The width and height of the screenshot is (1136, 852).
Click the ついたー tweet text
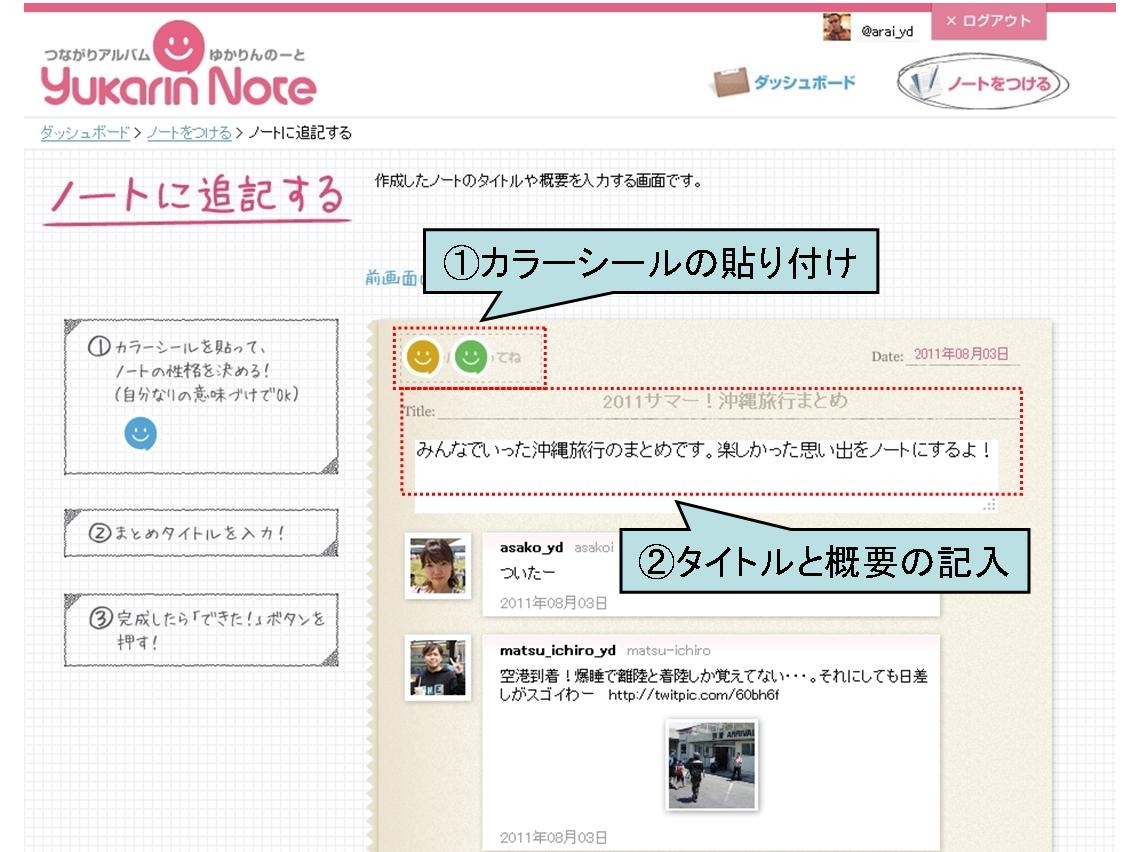click(x=527, y=573)
